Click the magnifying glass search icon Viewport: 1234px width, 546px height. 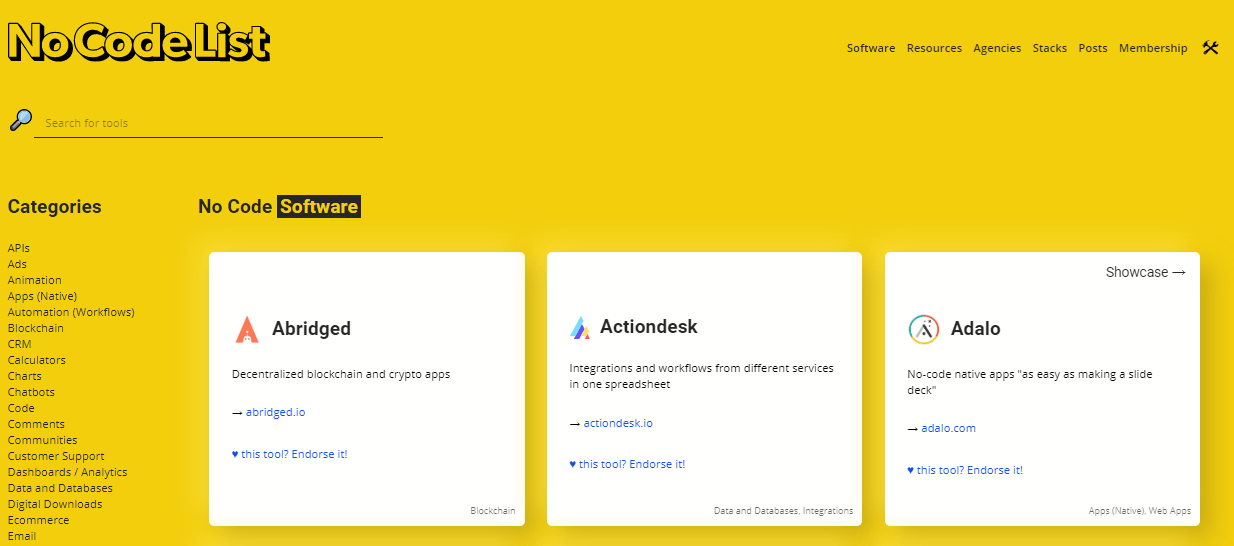point(20,120)
